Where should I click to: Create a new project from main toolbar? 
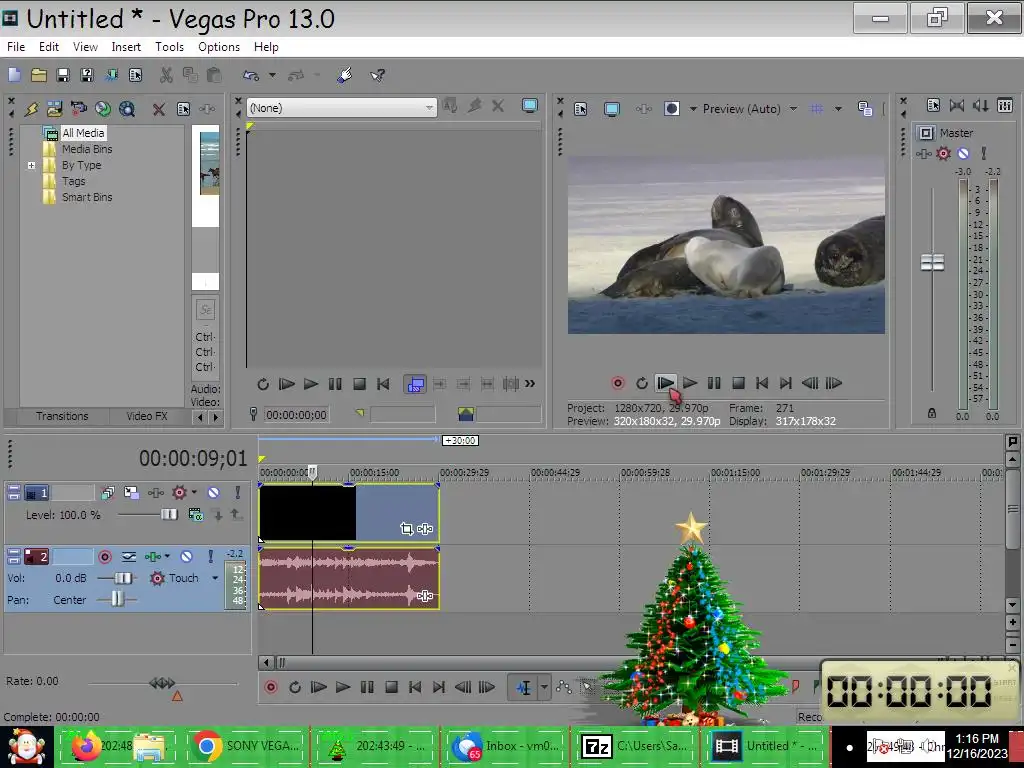(x=14, y=75)
